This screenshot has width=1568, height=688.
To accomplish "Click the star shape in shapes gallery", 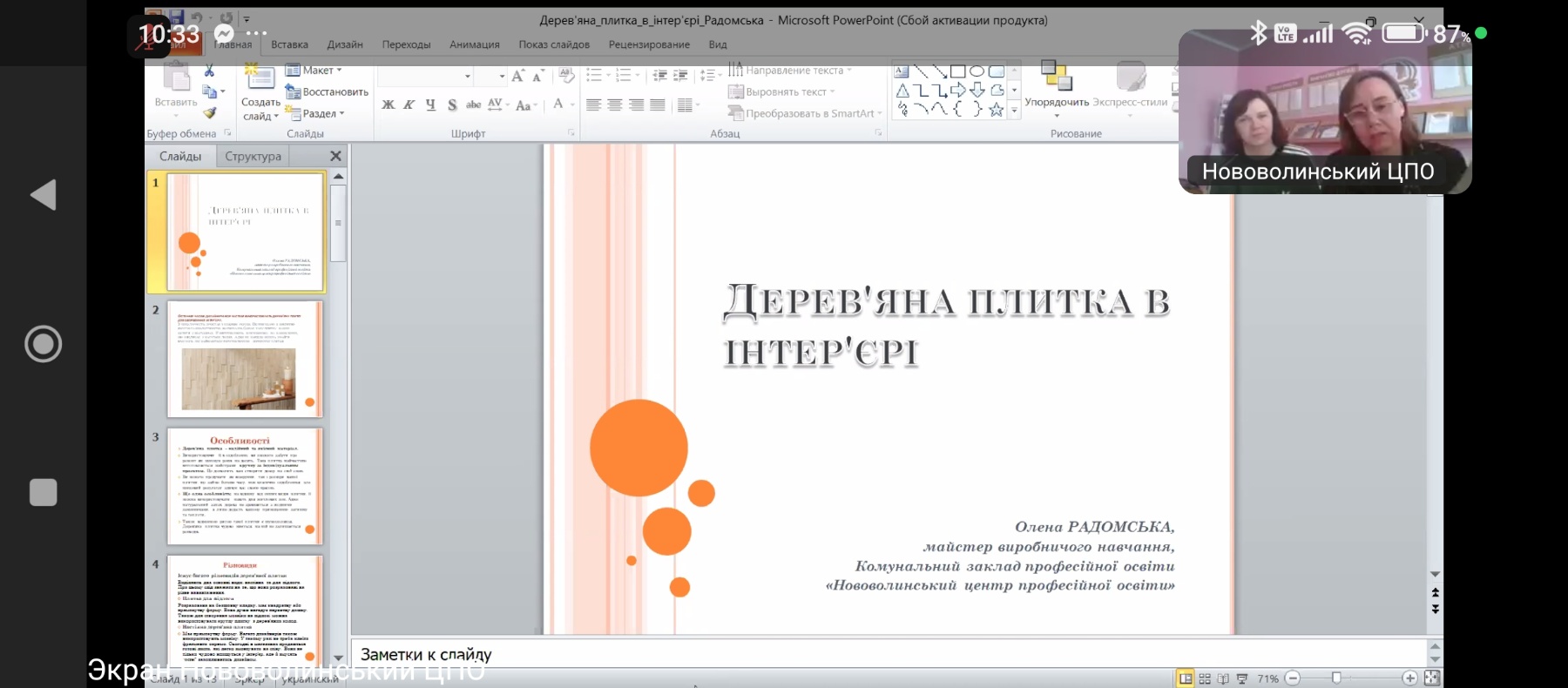I will [x=996, y=110].
